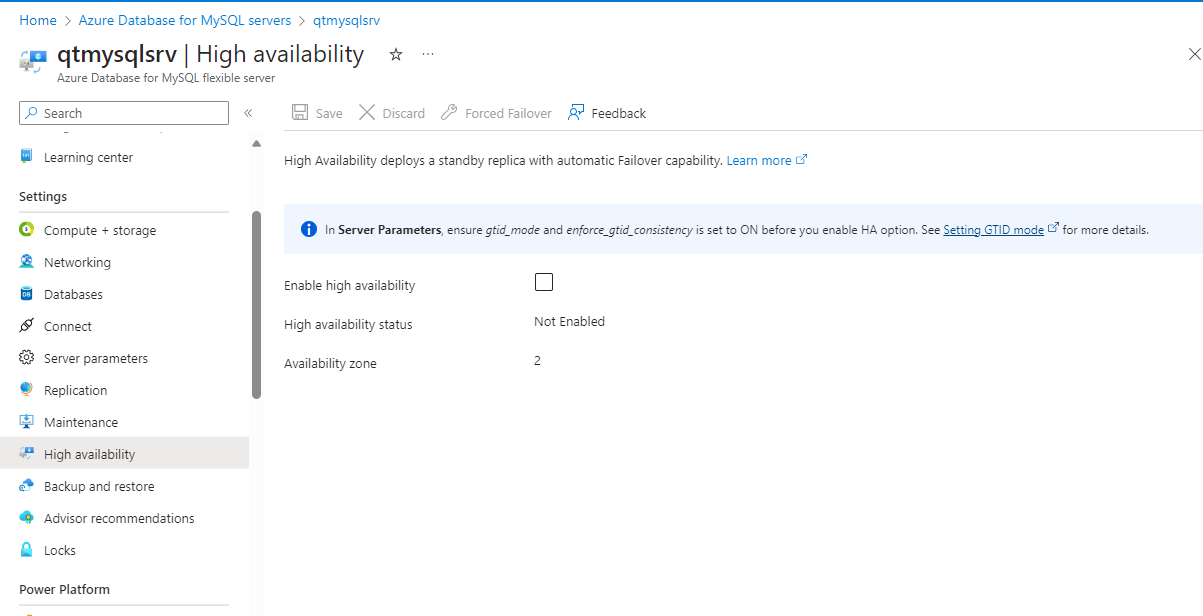
Task: Follow the Setting GTID mode link
Action: click(994, 229)
